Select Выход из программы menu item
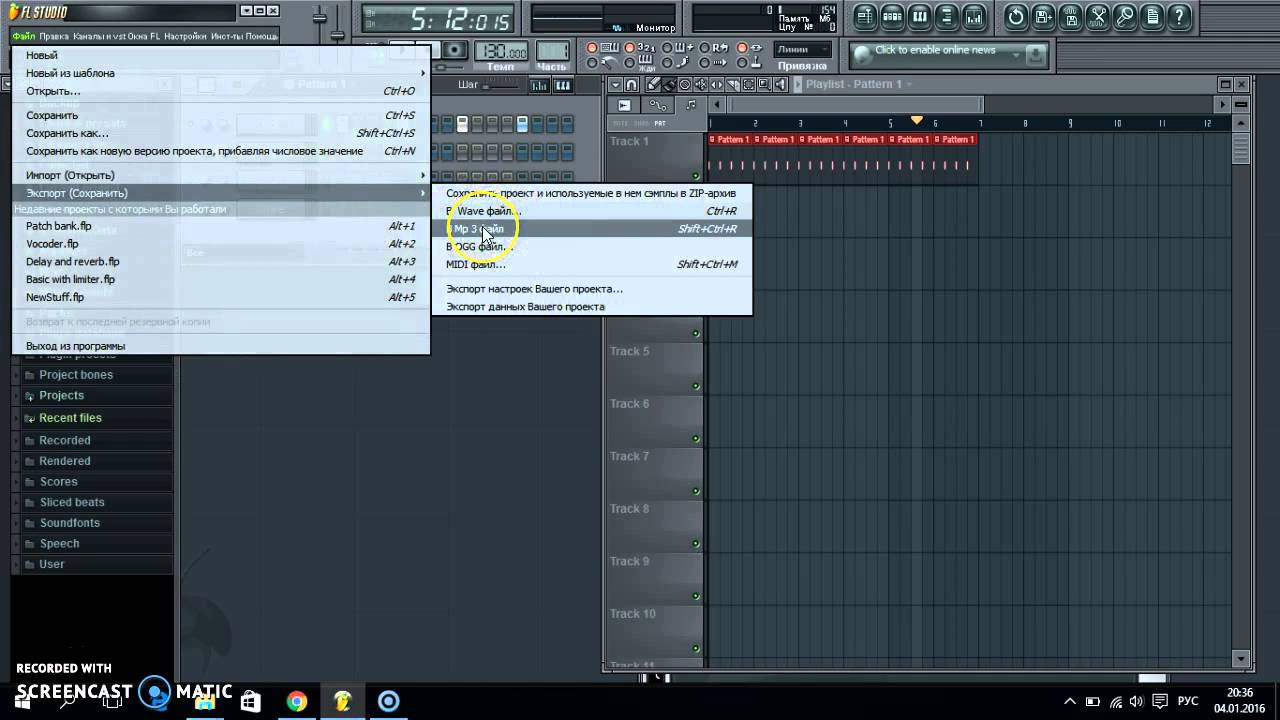Viewport: 1280px width, 720px height. [221, 346]
